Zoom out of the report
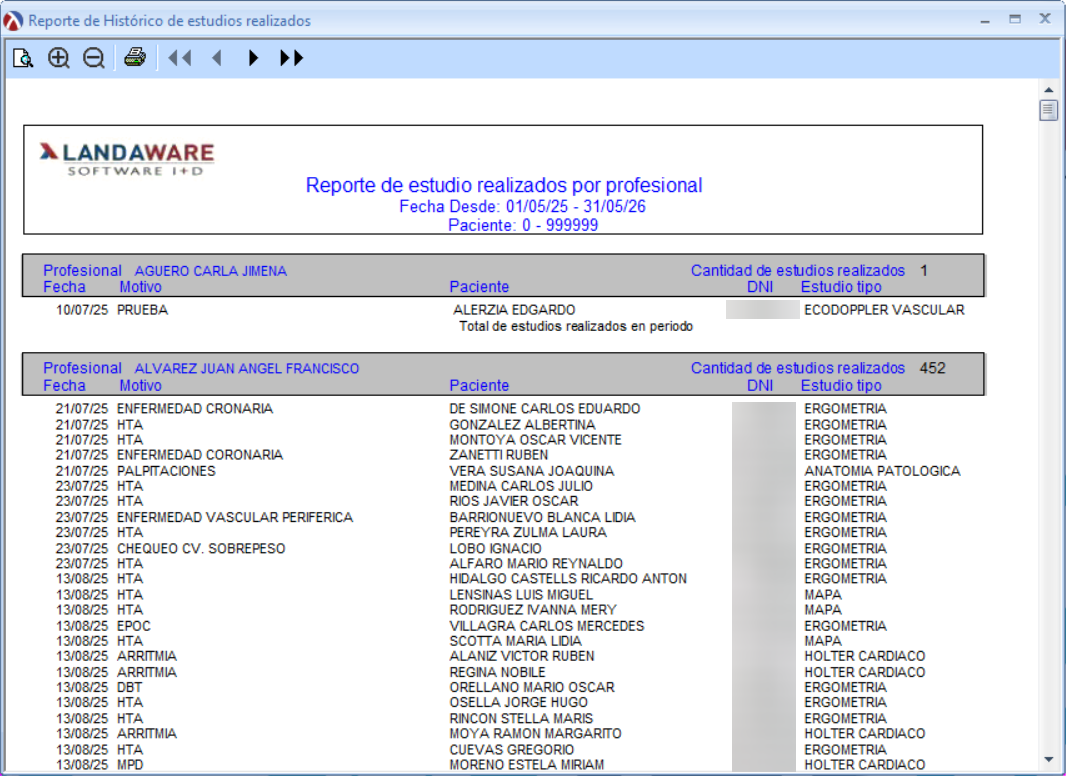 click(x=94, y=58)
